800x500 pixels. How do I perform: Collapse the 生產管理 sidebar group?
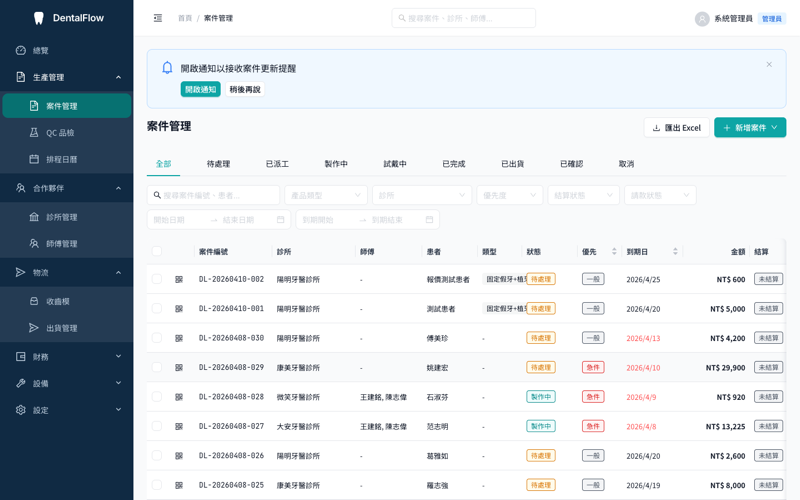(x=66, y=77)
